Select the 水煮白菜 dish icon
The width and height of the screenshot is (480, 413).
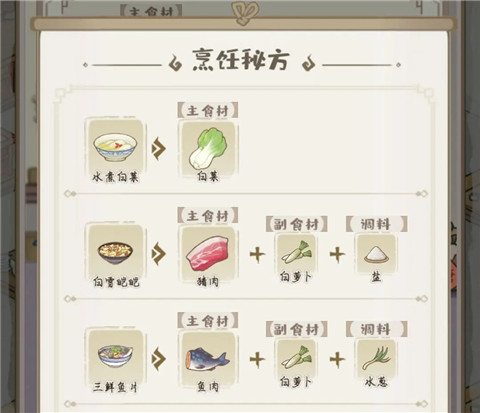coord(115,147)
